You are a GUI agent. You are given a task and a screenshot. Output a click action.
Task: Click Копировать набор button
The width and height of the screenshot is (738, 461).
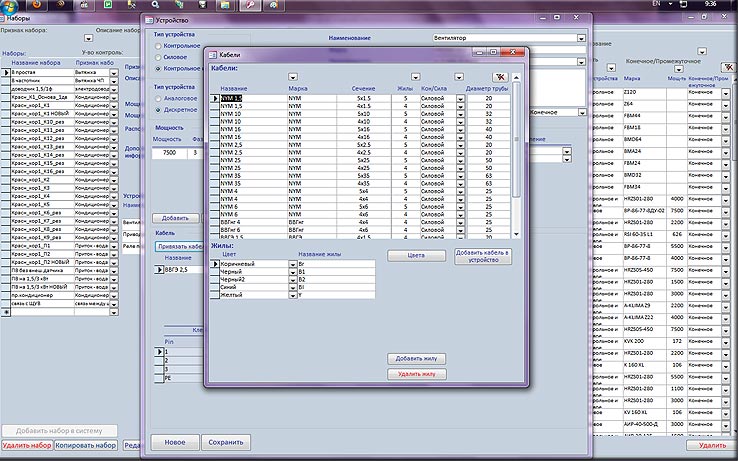[86, 445]
